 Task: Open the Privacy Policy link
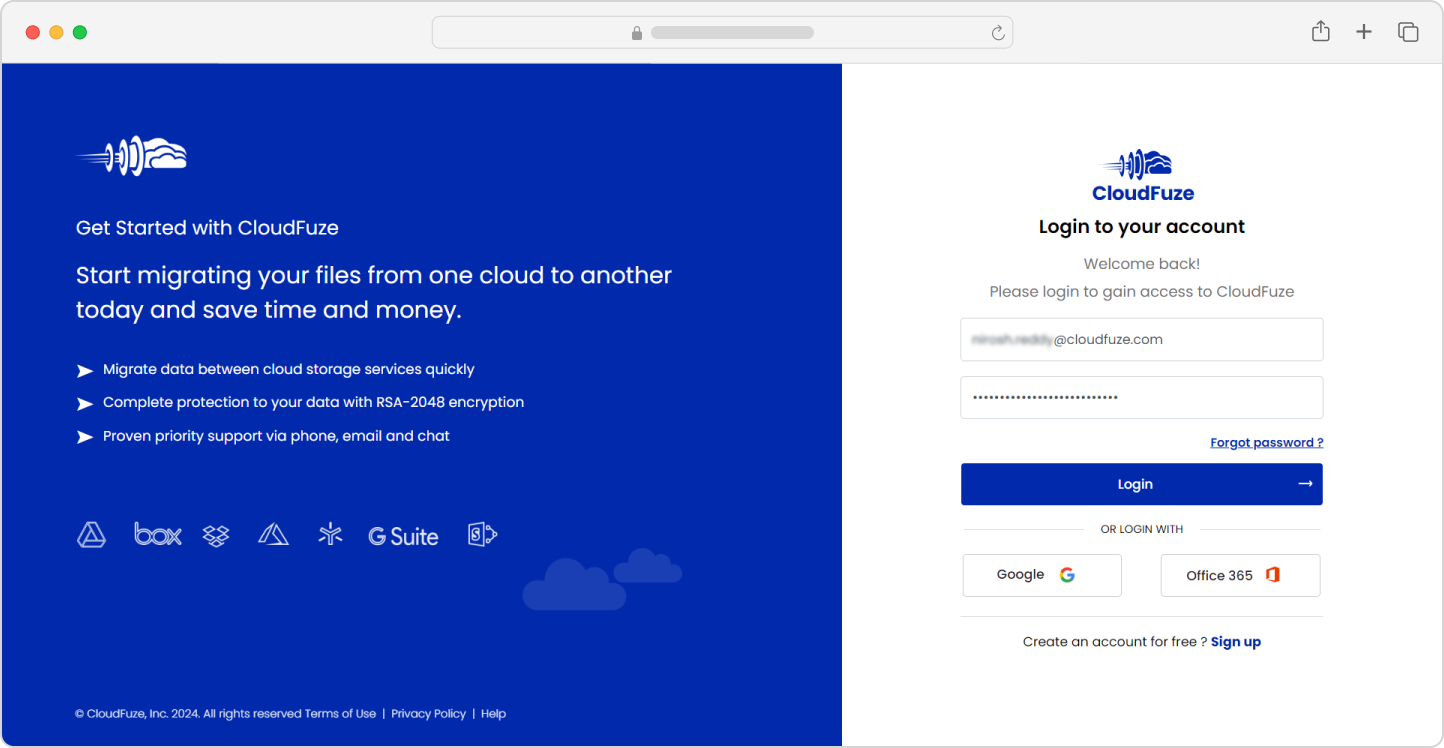(428, 714)
